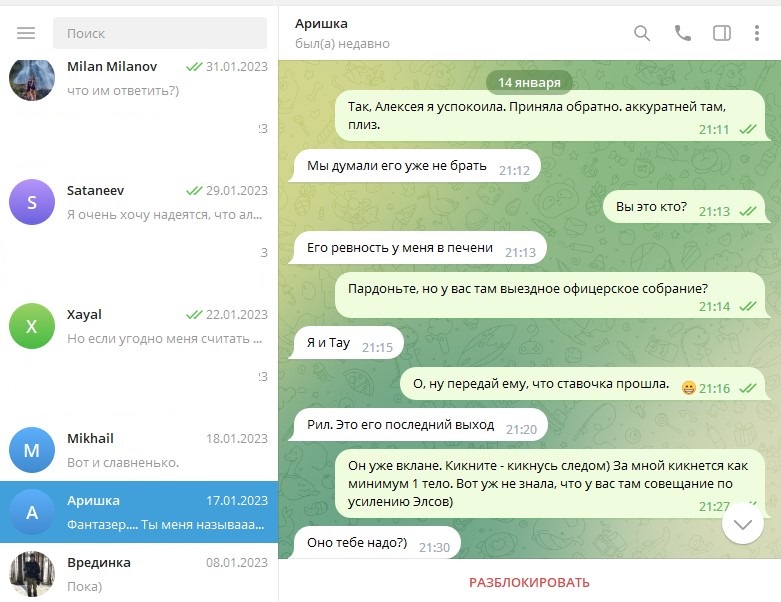Viewport: 781px width, 602px height.
Task: Open the hamburger main menu
Action: [x=26, y=33]
